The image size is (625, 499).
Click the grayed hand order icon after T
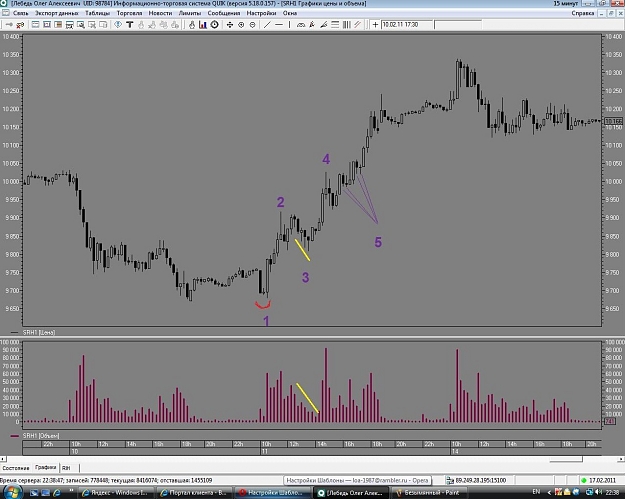pyautogui.click(x=141, y=25)
